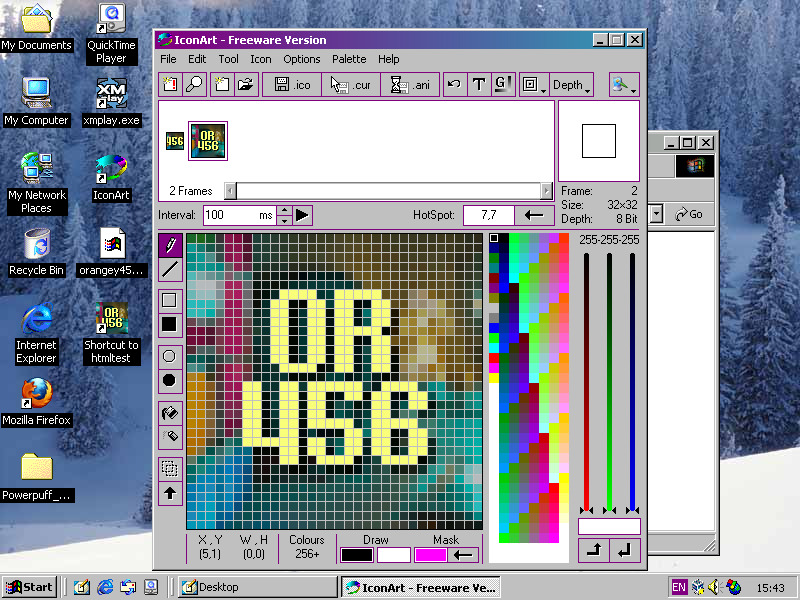The image size is (800, 600).
Task: Select the Line tool
Action: 170,268
